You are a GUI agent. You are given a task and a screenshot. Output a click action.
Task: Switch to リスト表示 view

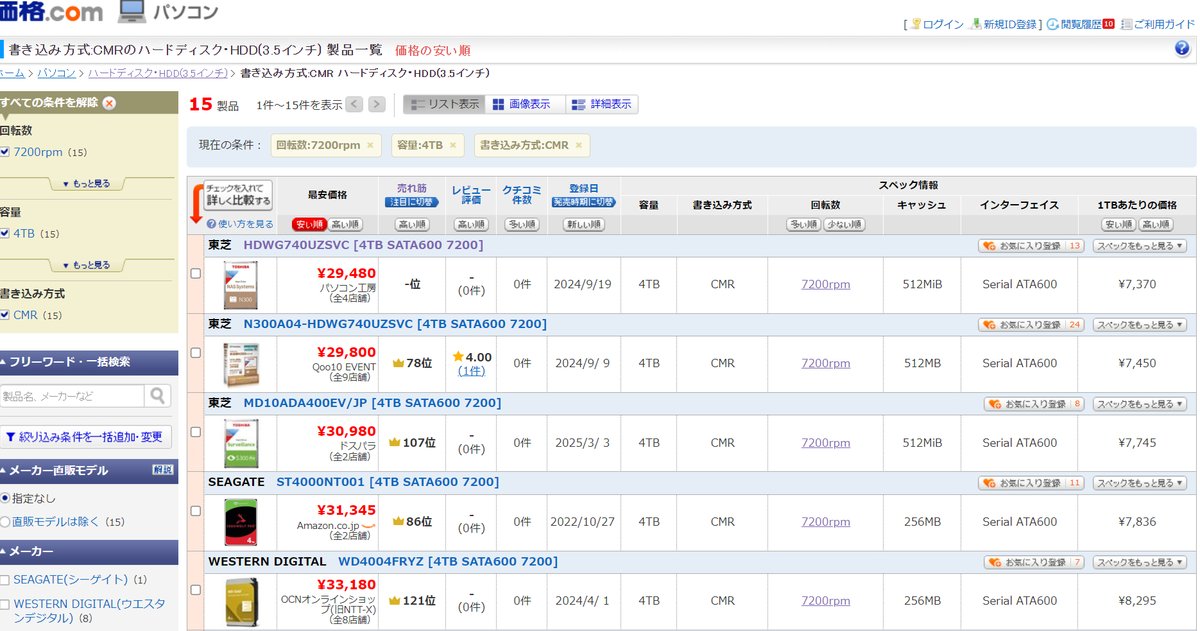[x=445, y=104]
